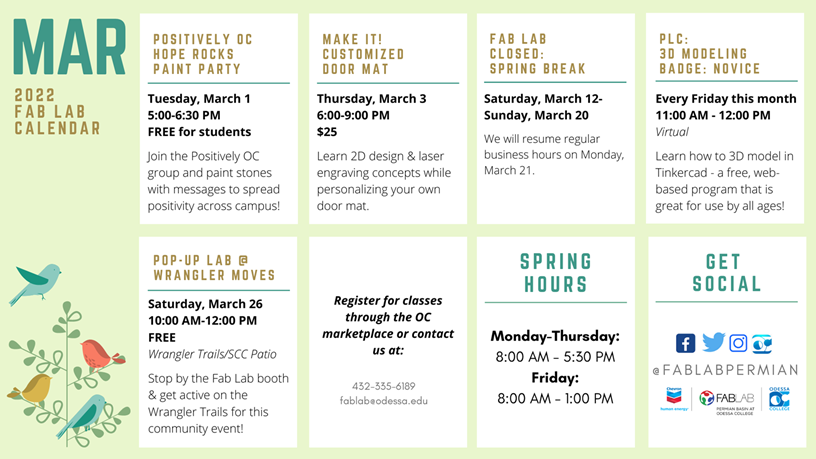Click the Pop-Up Lab @ Wrangler Moves heading
Screen dimensions: 816x459
[214, 267]
